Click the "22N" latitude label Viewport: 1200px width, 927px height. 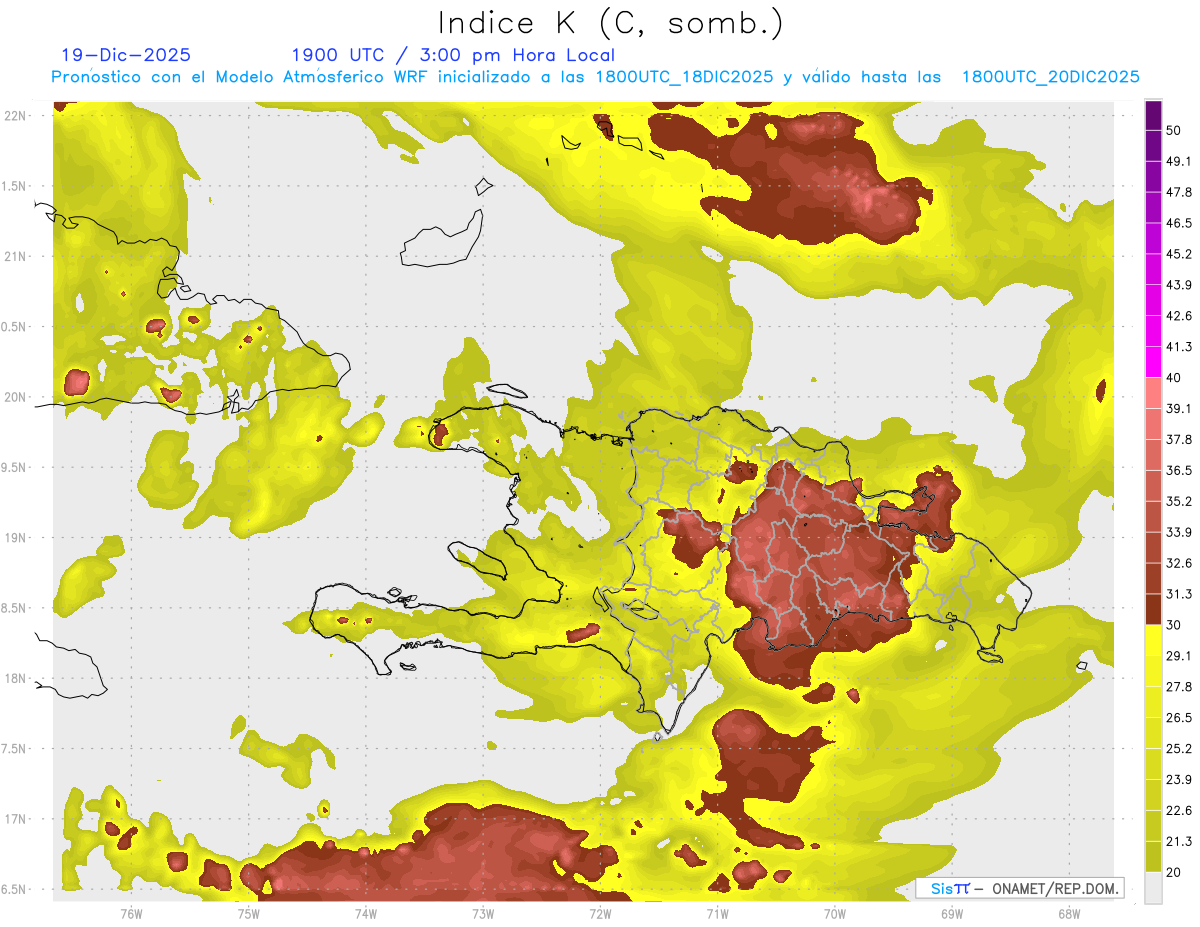click(15, 115)
